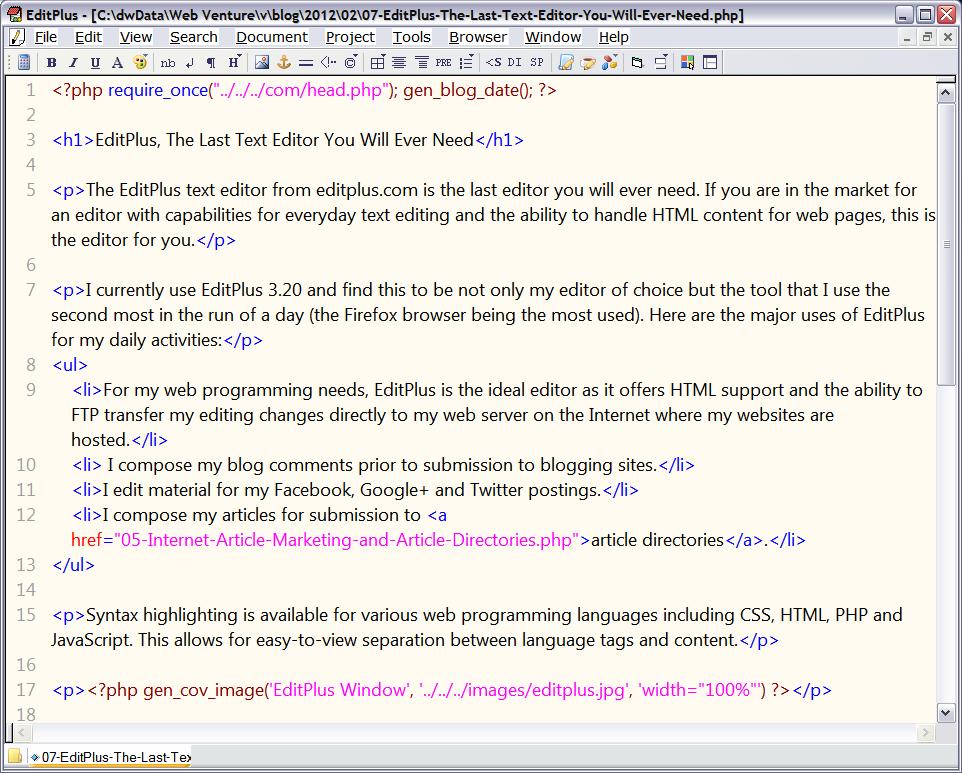Click the blockquote indent icon
The width and height of the screenshot is (962, 773).
[421, 63]
